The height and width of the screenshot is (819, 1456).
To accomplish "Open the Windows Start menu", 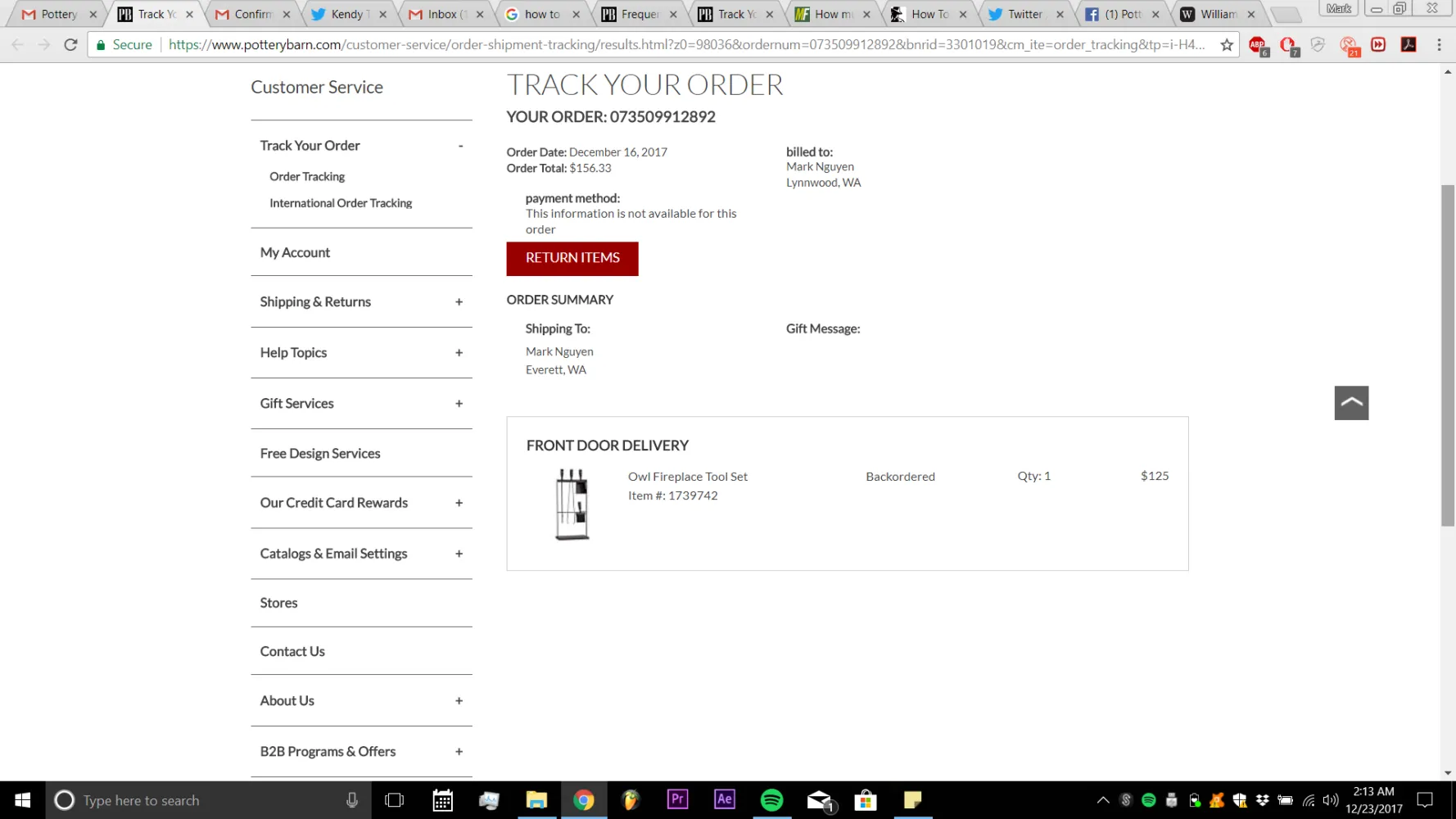I will (x=23, y=800).
